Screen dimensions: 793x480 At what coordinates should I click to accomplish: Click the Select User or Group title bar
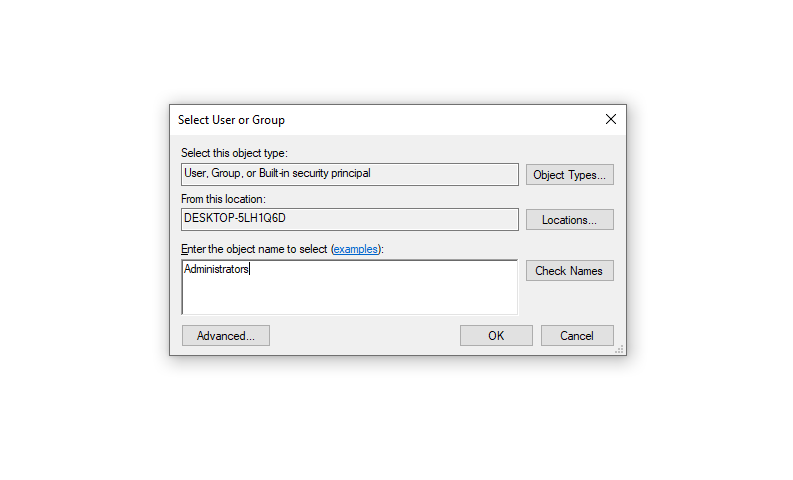[398, 119]
